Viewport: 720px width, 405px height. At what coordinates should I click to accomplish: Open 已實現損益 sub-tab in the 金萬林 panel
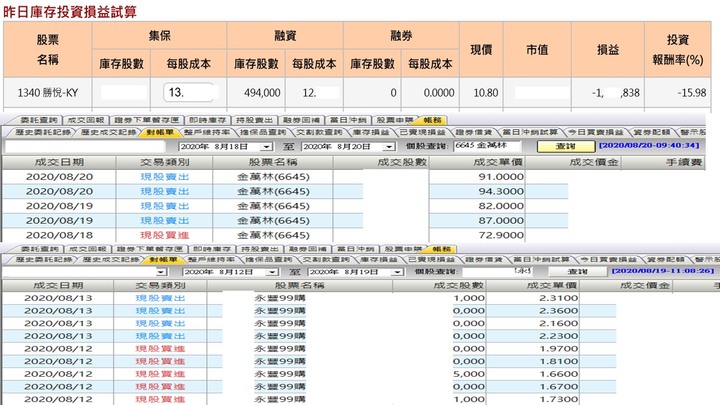(422, 132)
